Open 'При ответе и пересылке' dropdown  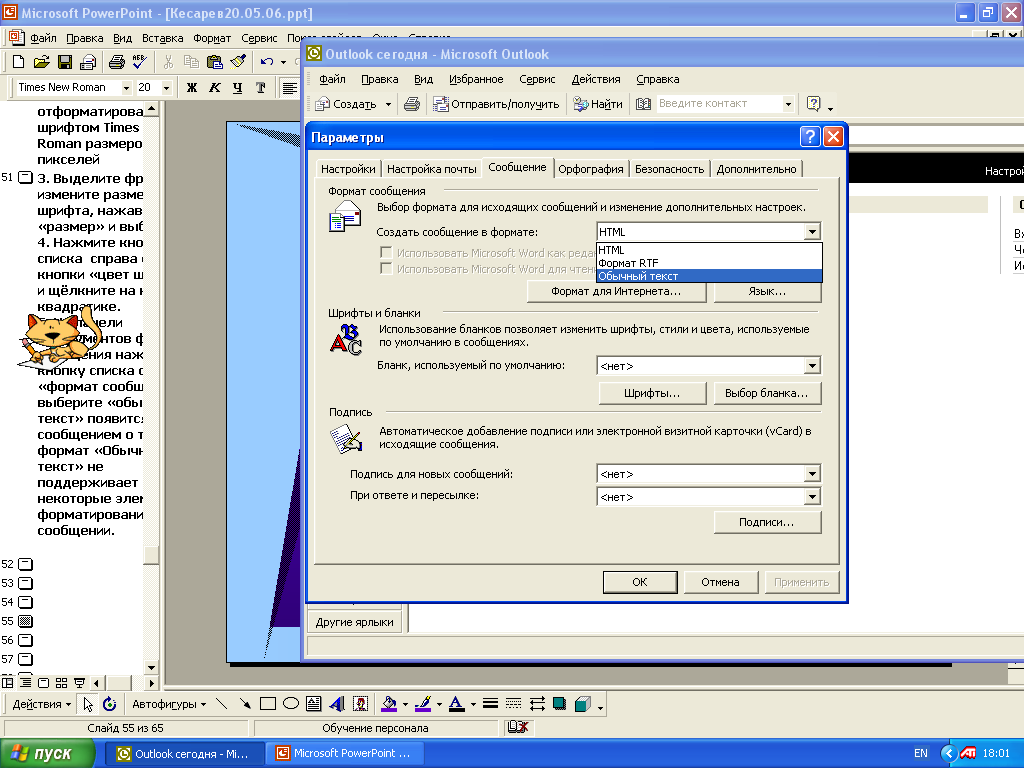pos(812,497)
